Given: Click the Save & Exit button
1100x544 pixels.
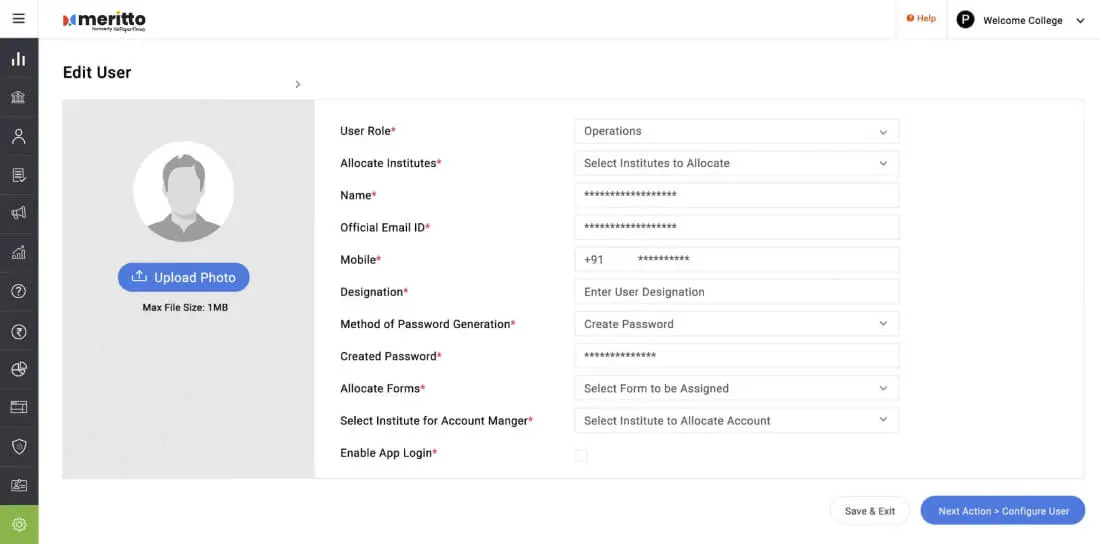Looking at the screenshot, I should click(870, 511).
